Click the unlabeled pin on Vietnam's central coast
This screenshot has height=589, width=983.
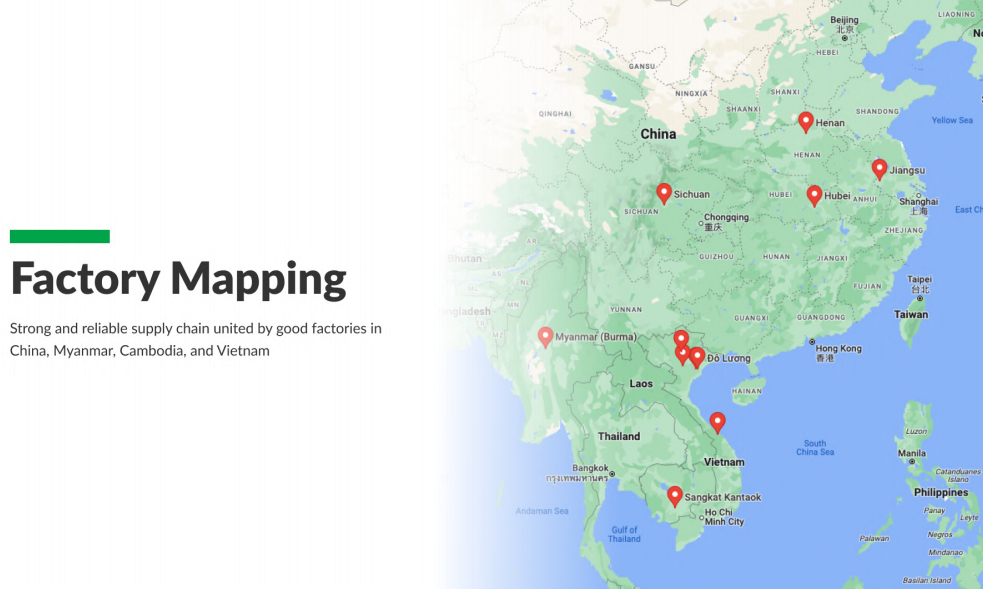(x=717, y=423)
